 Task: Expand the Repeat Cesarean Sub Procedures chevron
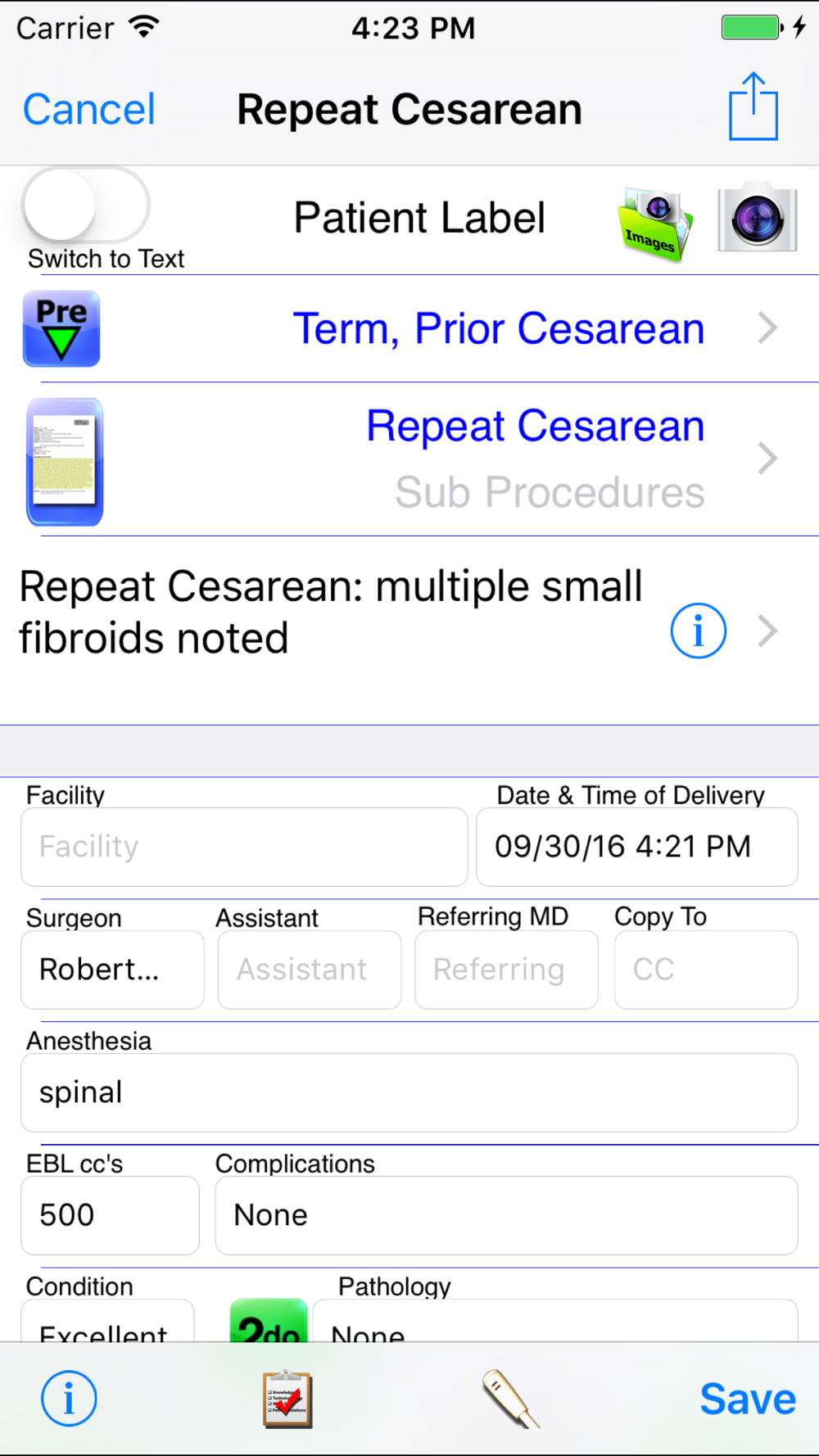point(767,459)
